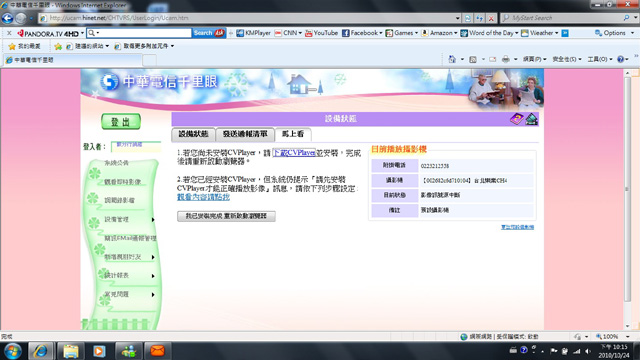Open the CNN toolbar shortcut
Image resolution: width=640 pixels, height=360 pixels.
[x=288, y=33]
